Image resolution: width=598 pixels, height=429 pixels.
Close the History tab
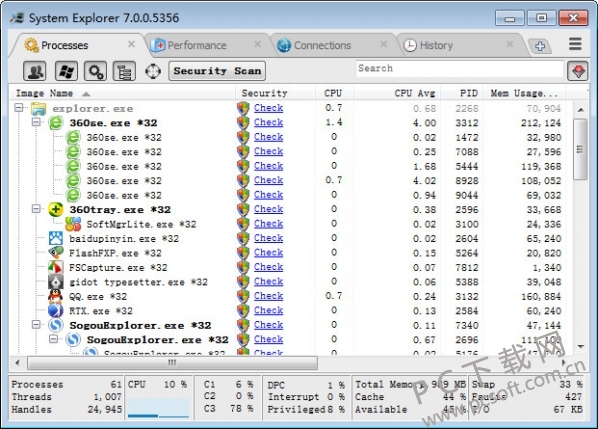coord(510,44)
